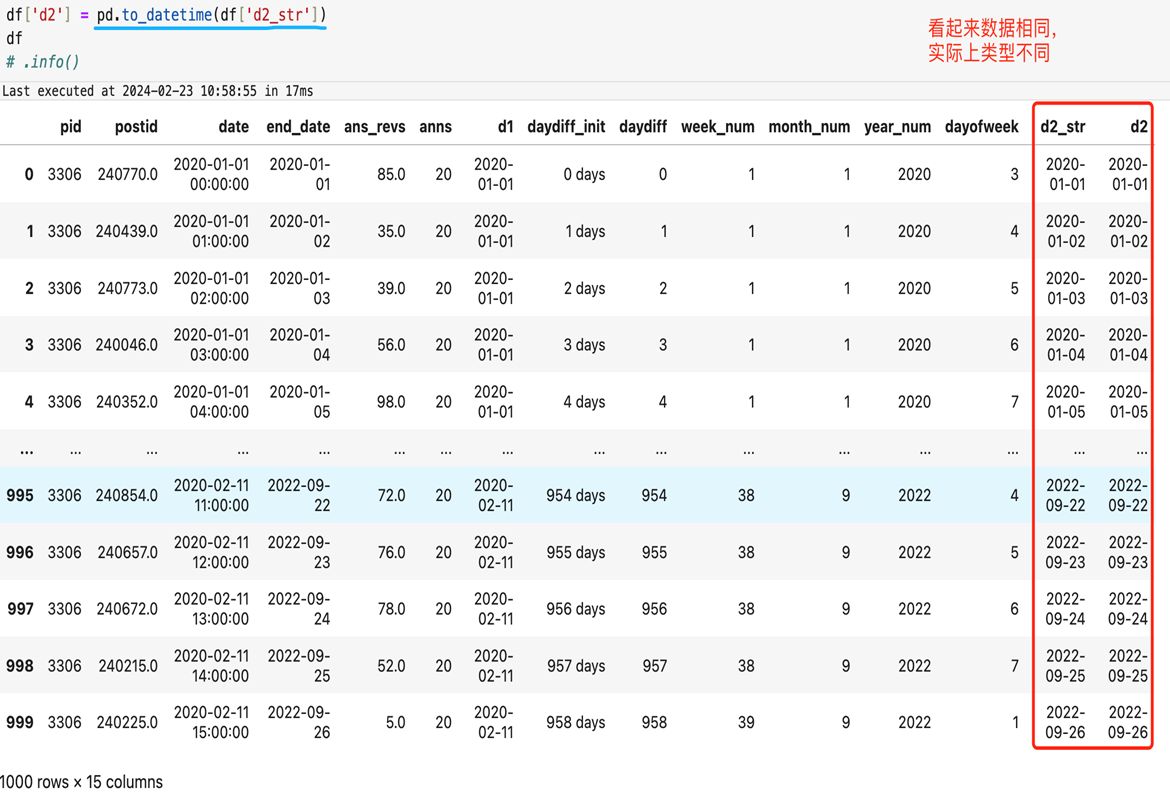The height and width of the screenshot is (801, 1170).
Task: Click the '0 days' cell
Action: coord(584,175)
